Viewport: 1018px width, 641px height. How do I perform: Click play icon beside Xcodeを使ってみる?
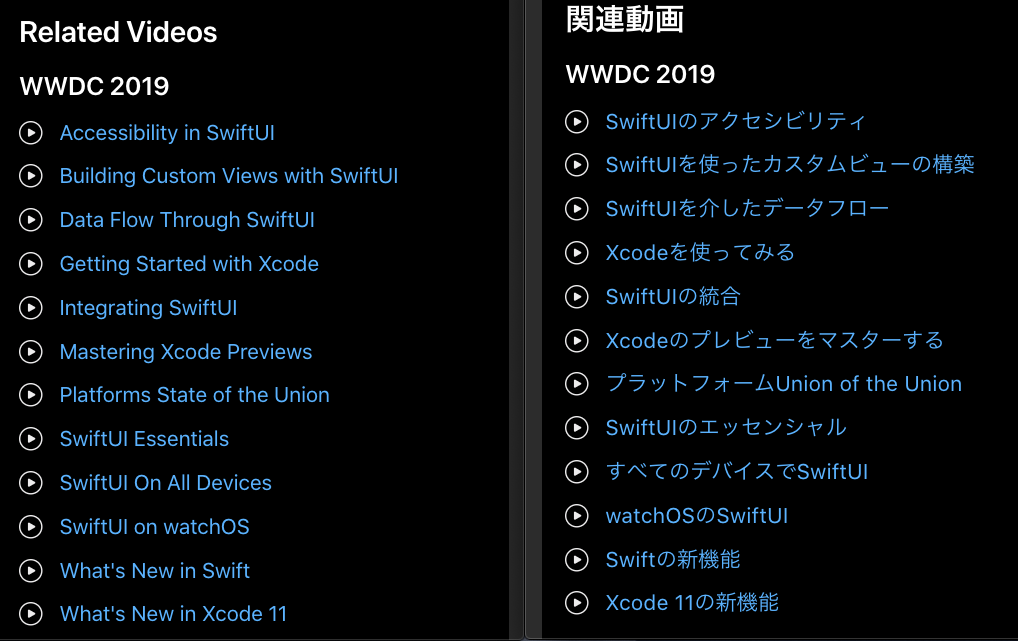click(577, 253)
